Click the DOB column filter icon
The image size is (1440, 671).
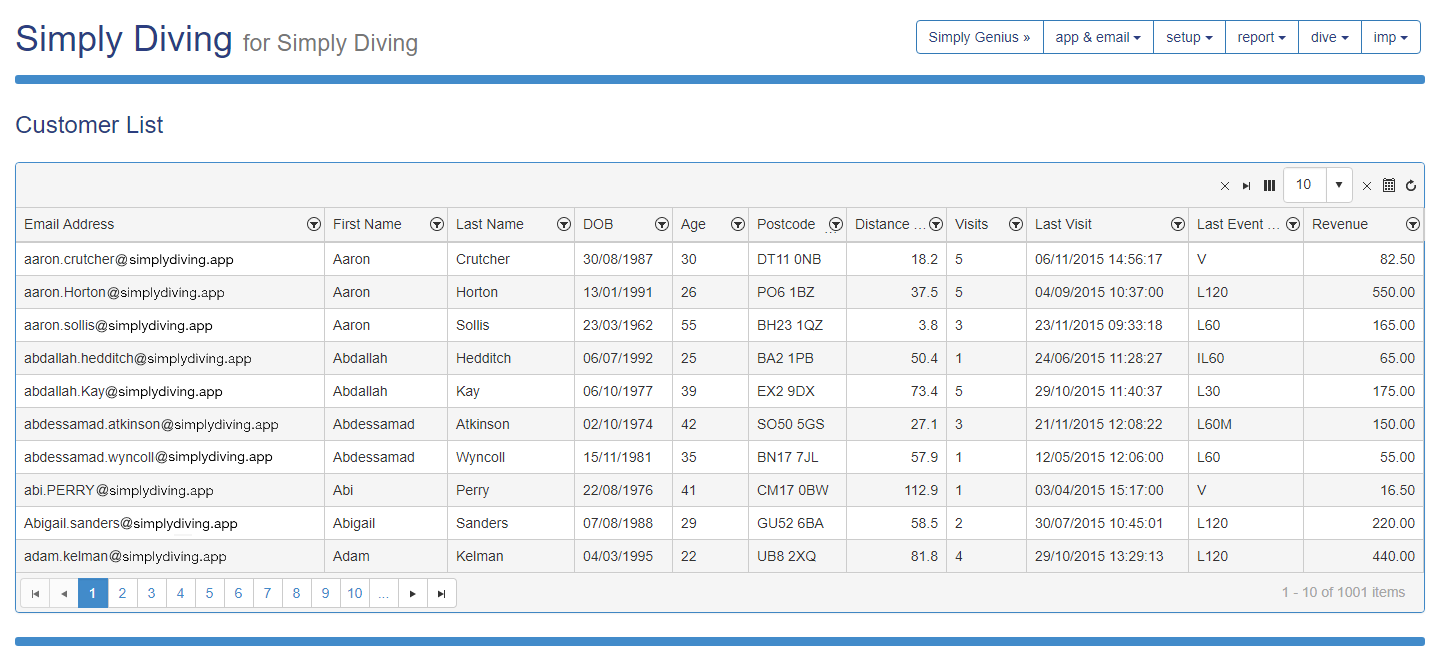click(x=661, y=225)
